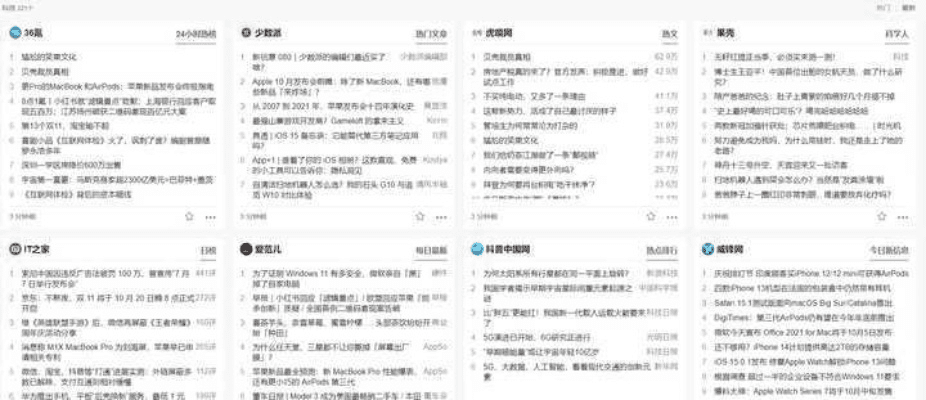Open the more options menu on 虎嗅网 card

tap(672, 217)
